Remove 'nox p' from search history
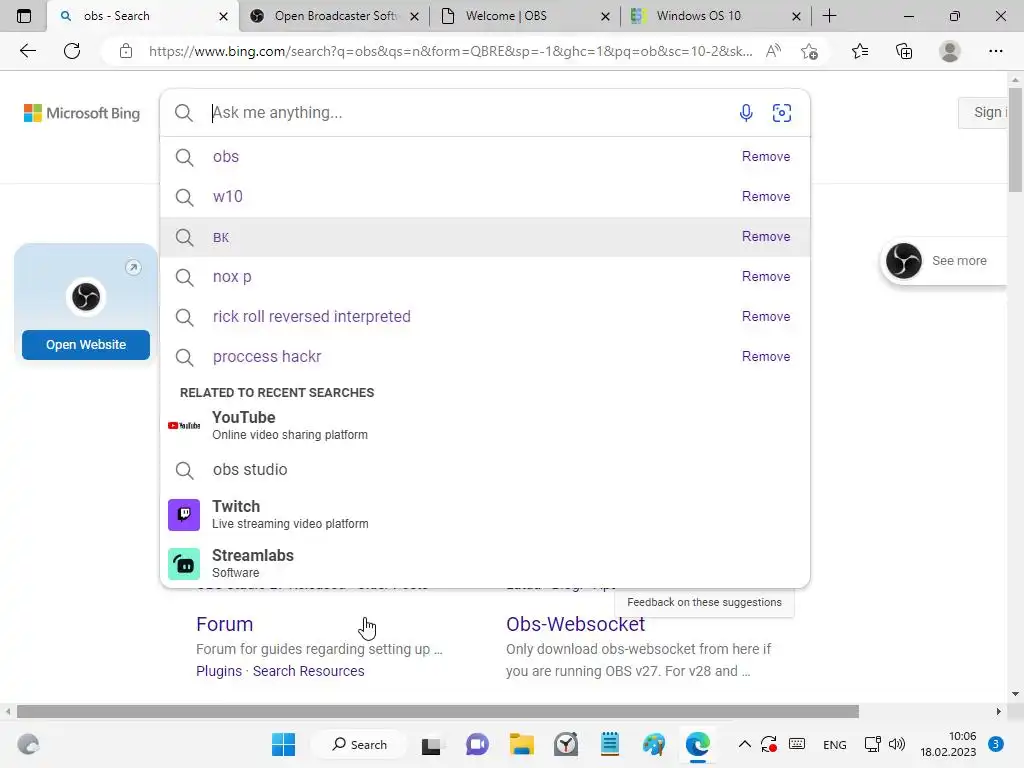This screenshot has height=768, width=1024. coord(765,276)
